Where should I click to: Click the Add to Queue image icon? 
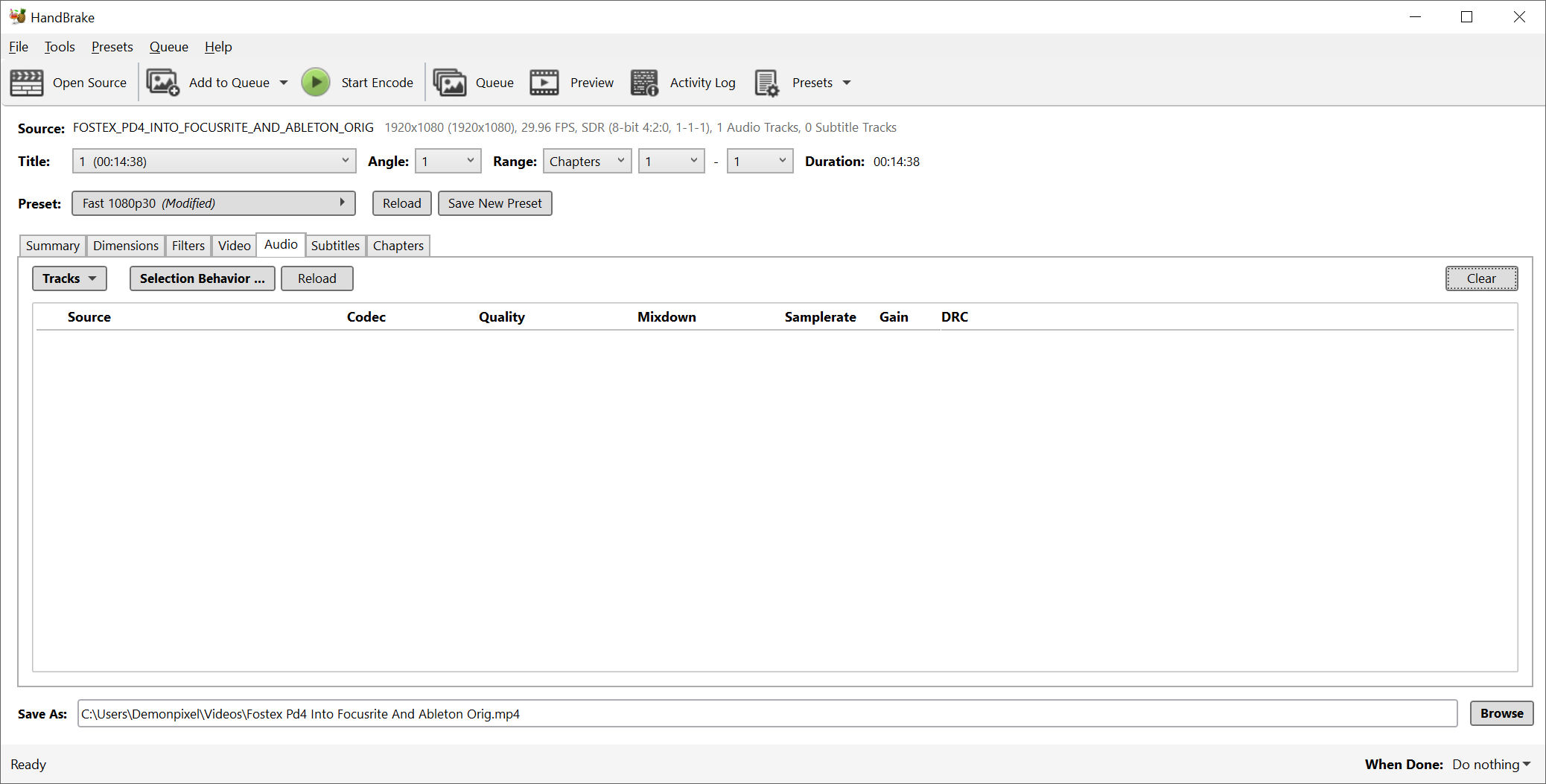[x=162, y=83]
